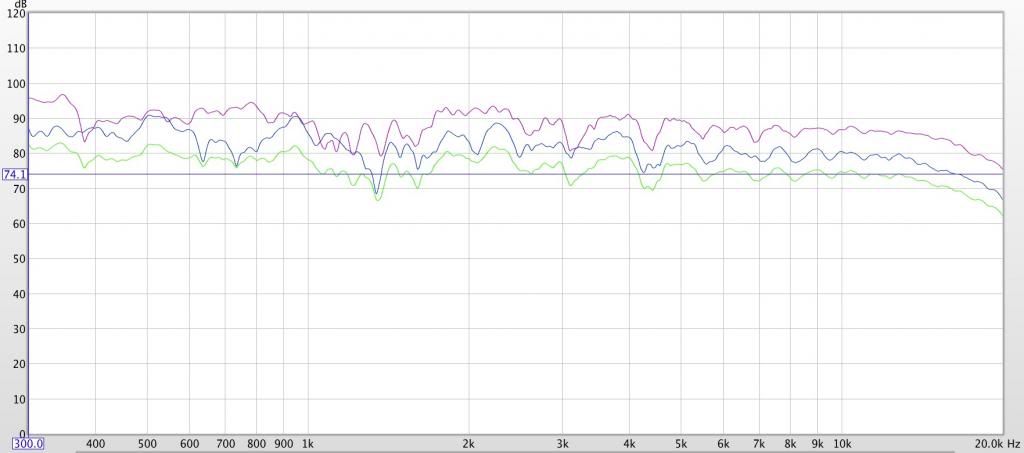Click the 700 label on the frequency axis
The image size is (1024, 453).
click(x=225, y=444)
